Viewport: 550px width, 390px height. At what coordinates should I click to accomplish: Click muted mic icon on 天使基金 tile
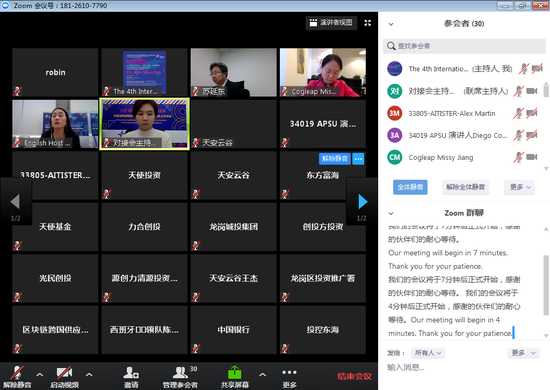(x=17, y=245)
